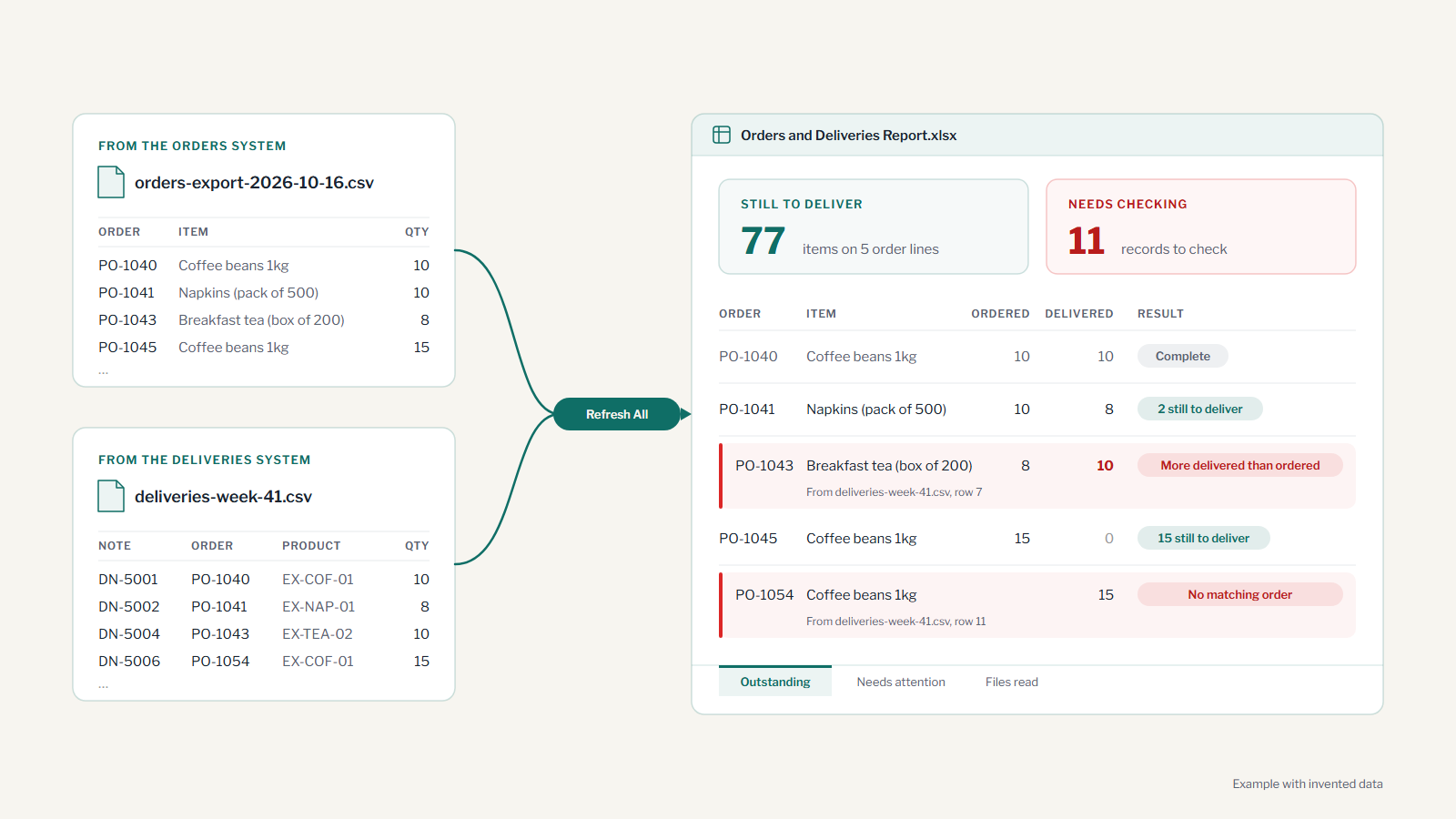Screen dimensions: 1456x819
Task: Open the Files read tab
Action: (x=1012, y=682)
